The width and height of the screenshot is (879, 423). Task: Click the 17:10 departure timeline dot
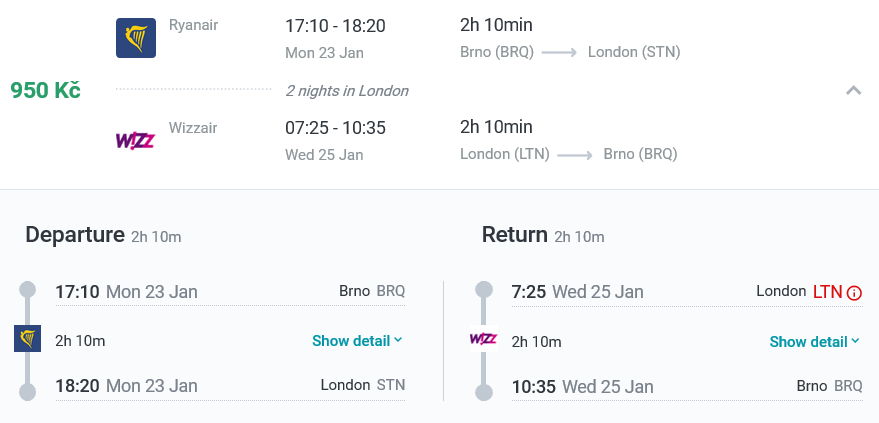27,290
